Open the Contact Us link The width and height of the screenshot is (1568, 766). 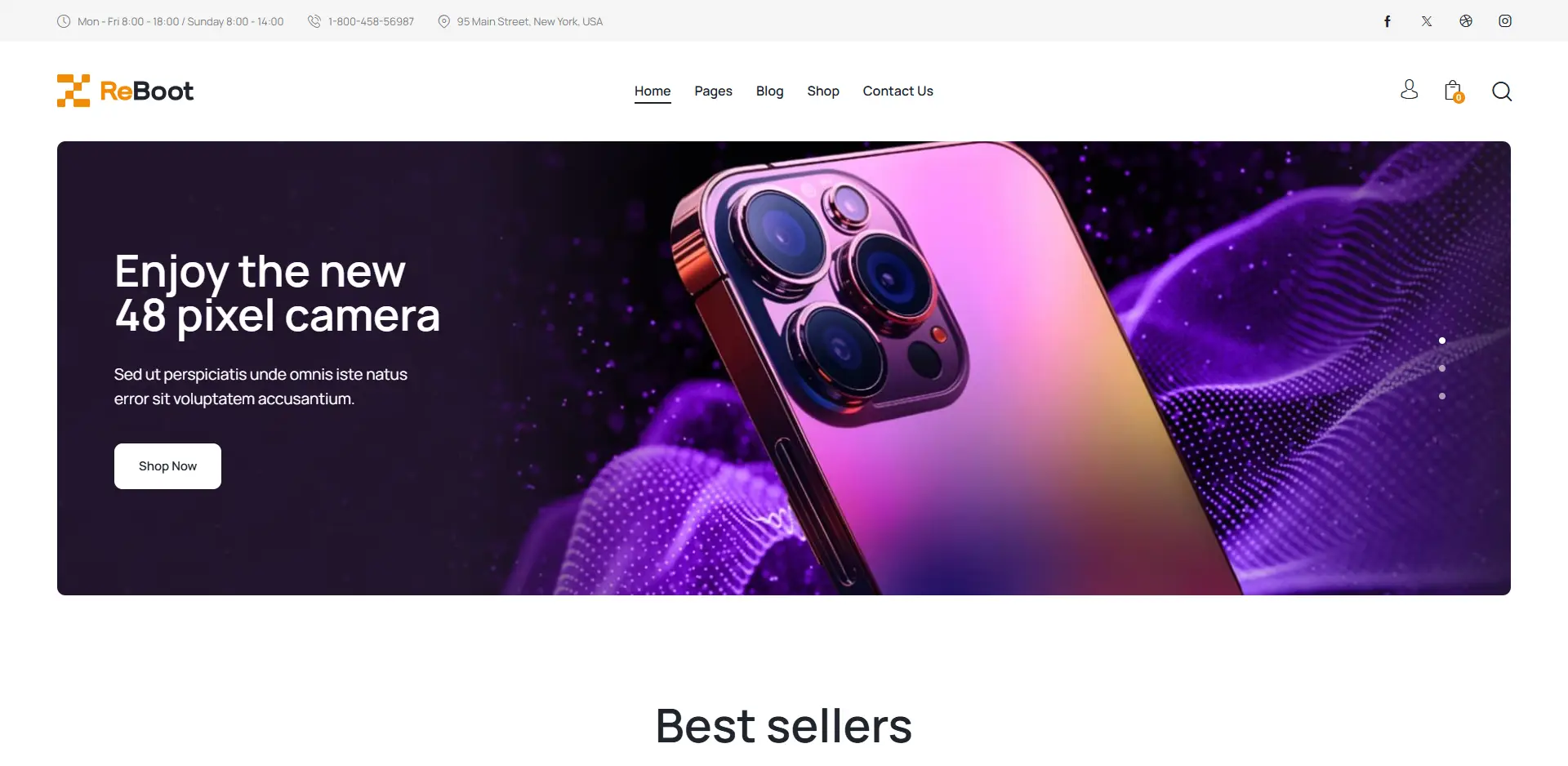click(x=898, y=91)
